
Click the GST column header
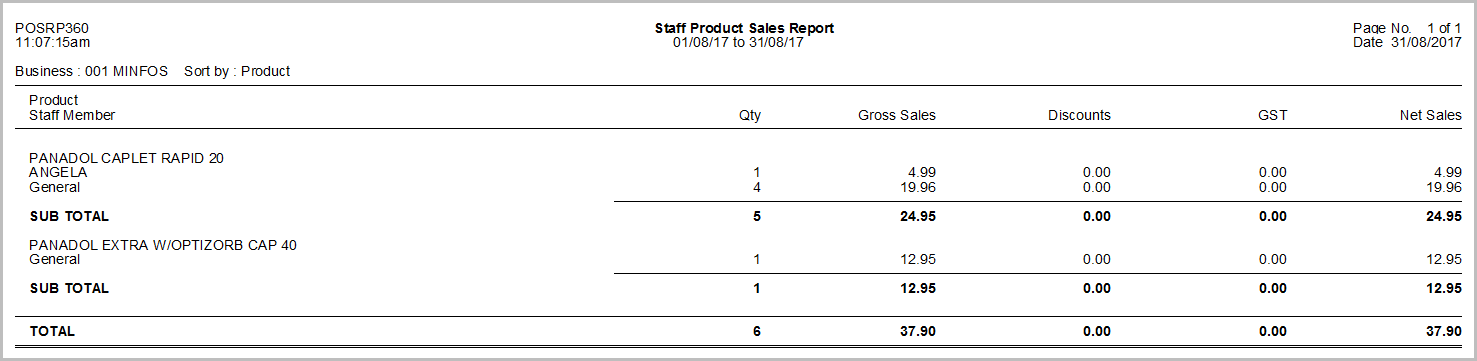pyautogui.click(x=1272, y=115)
